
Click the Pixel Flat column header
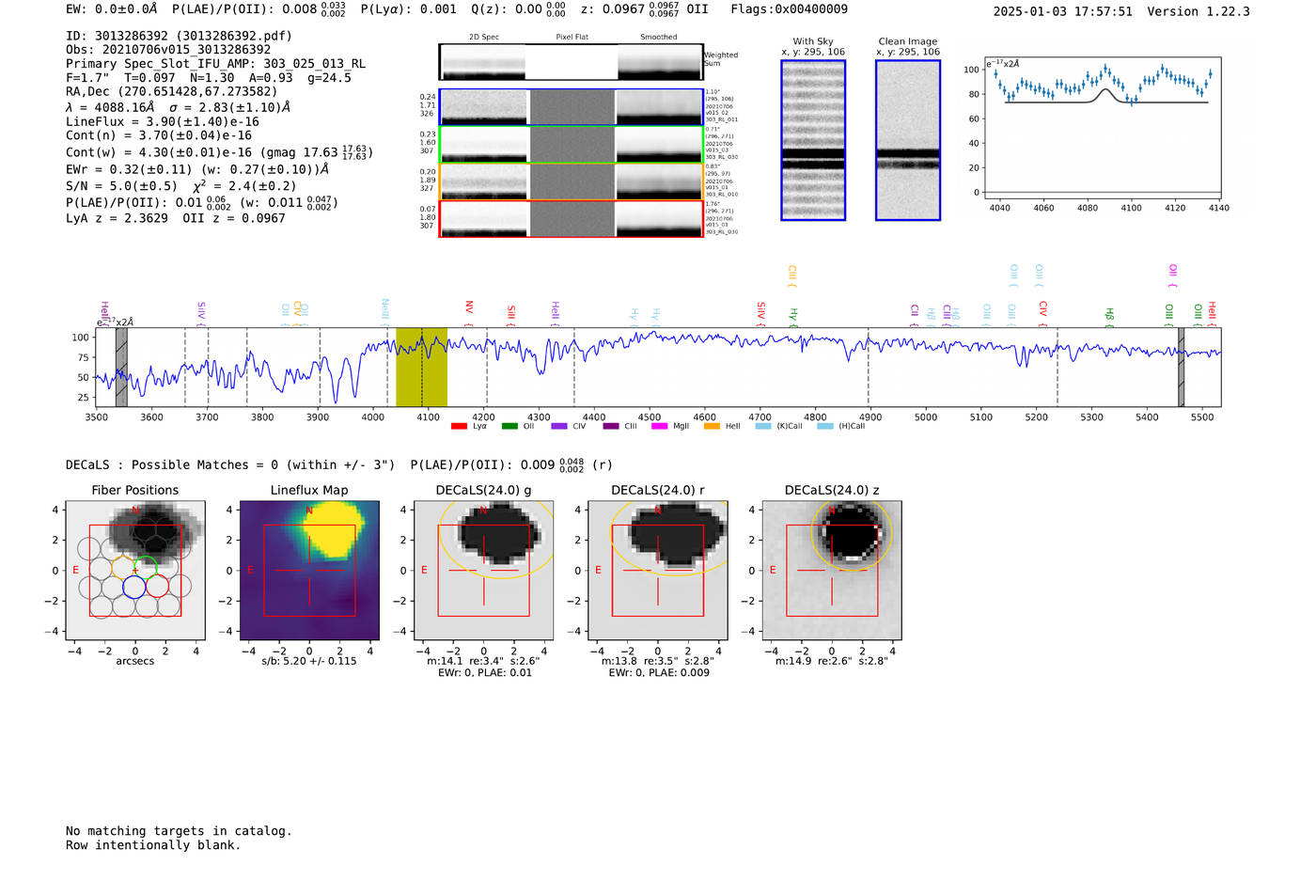[572, 38]
